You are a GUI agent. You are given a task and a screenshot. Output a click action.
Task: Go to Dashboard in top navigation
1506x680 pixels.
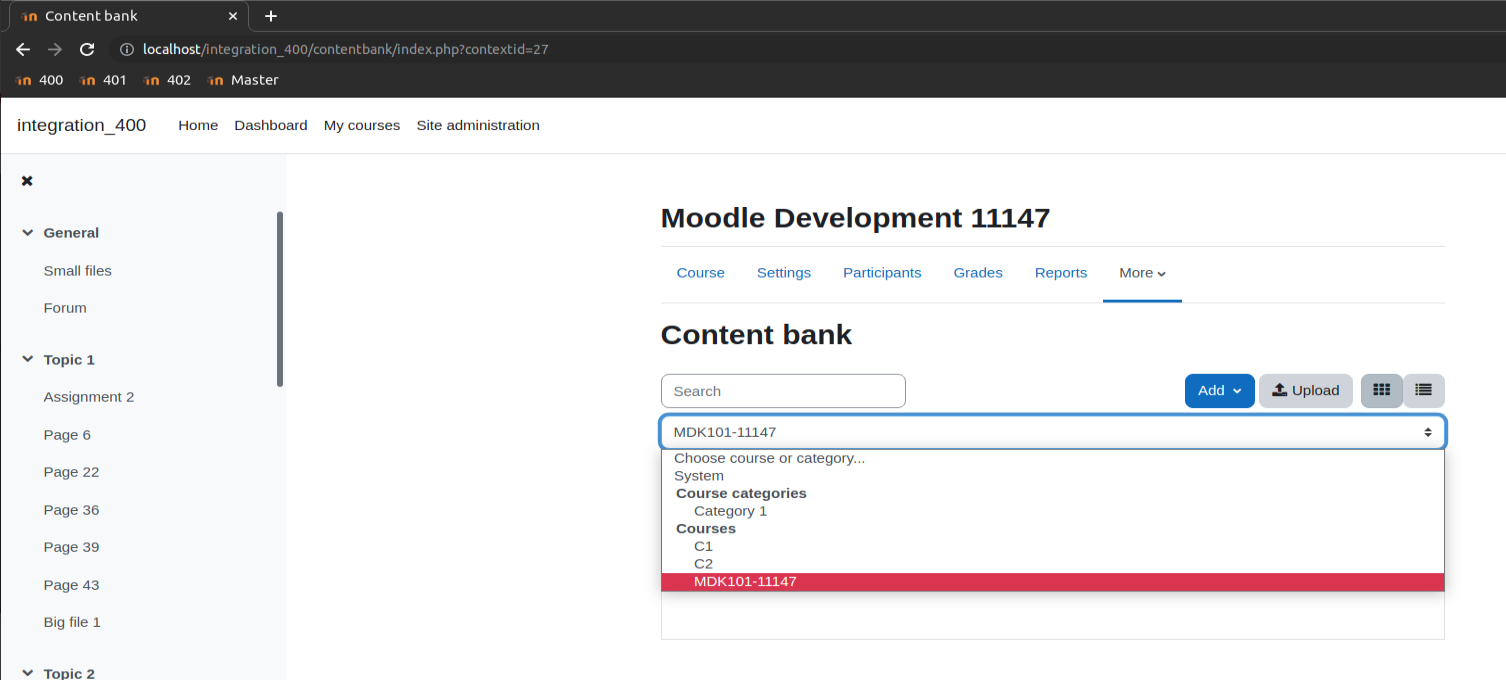click(x=271, y=125)
